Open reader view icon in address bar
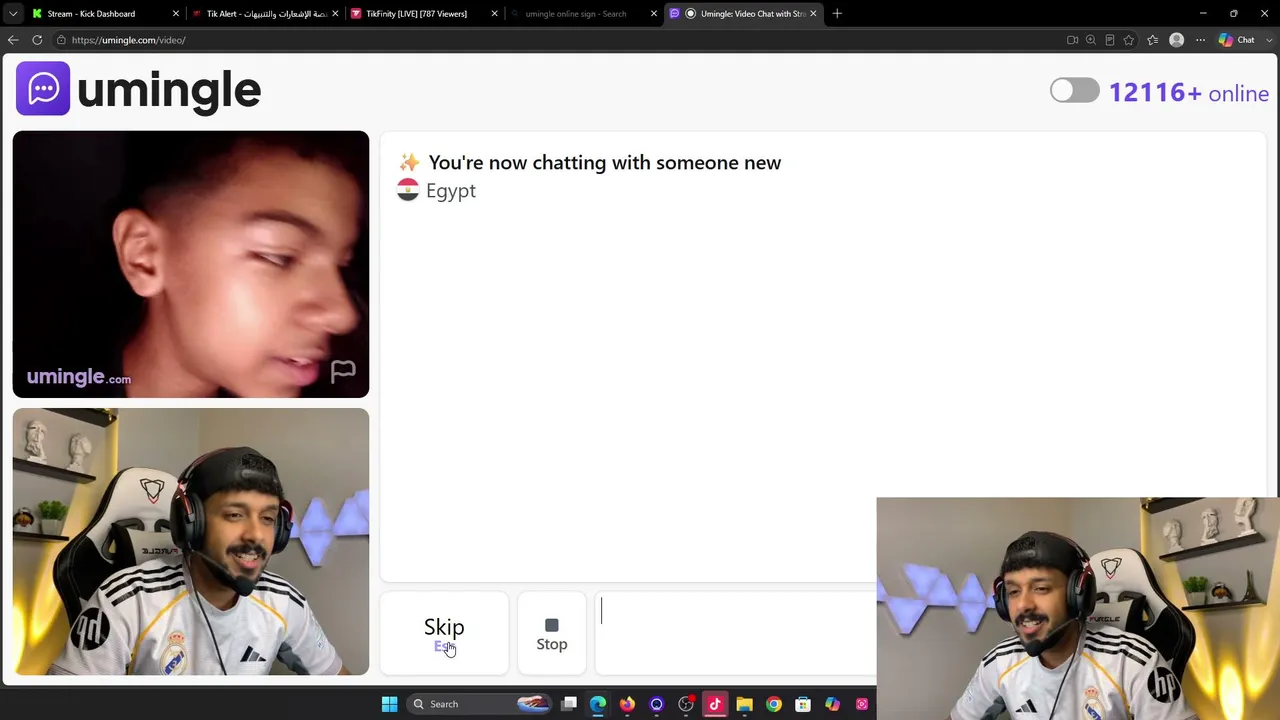Screen dimensions: 1280x720 click(x=1110, y=40)
